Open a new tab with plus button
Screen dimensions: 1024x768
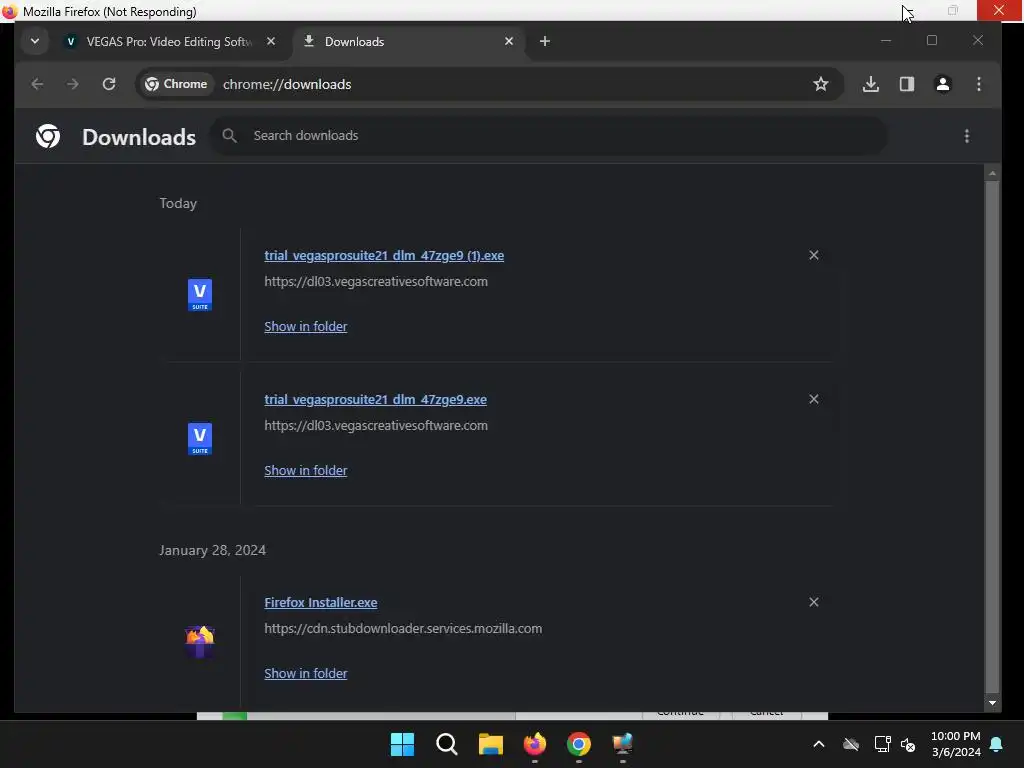tap(545, 41)
